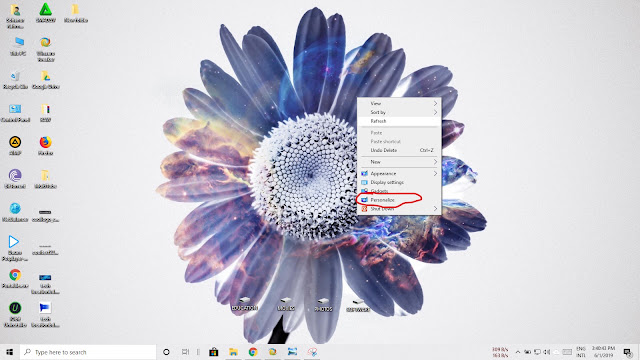Select the Control Panel desktop icon

(x=15, y=113)
